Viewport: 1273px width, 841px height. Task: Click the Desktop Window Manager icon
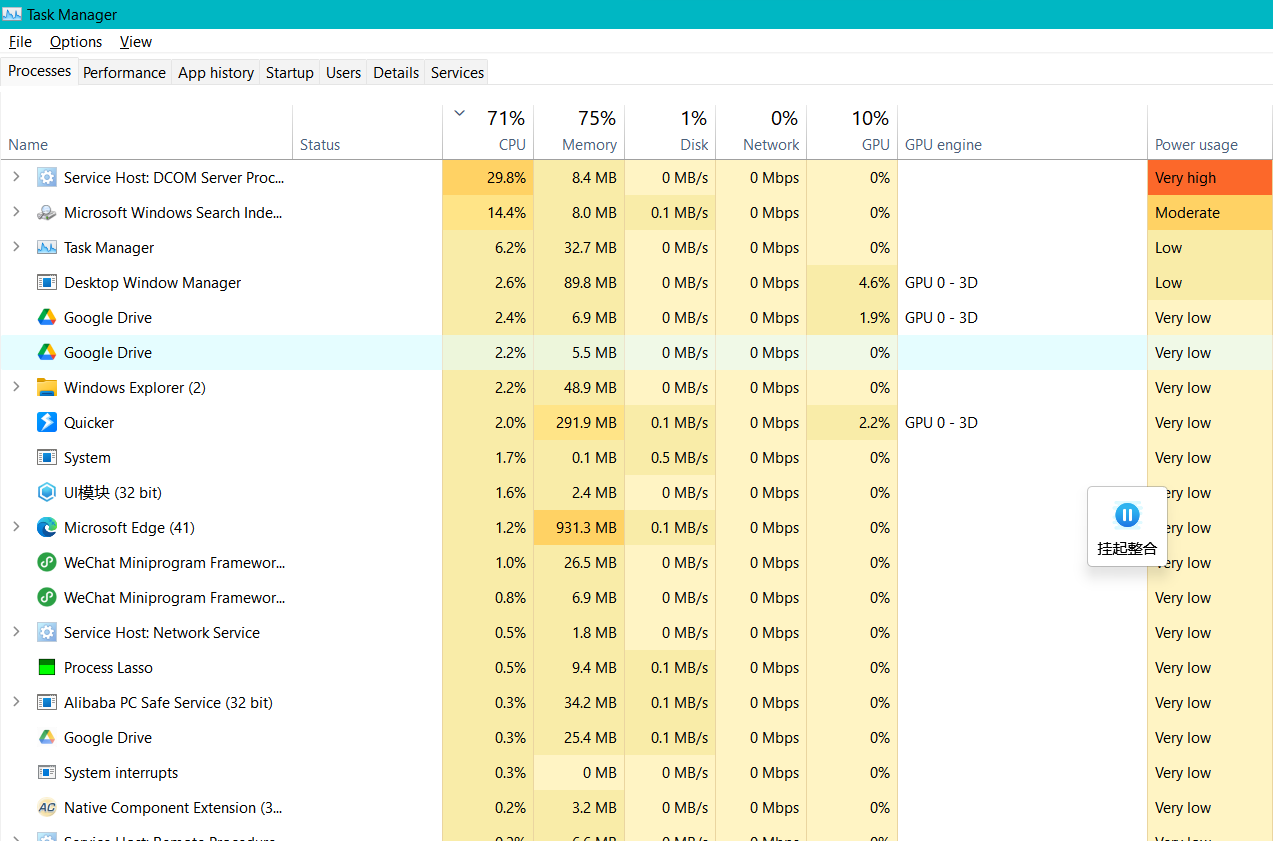click(47, 283)
